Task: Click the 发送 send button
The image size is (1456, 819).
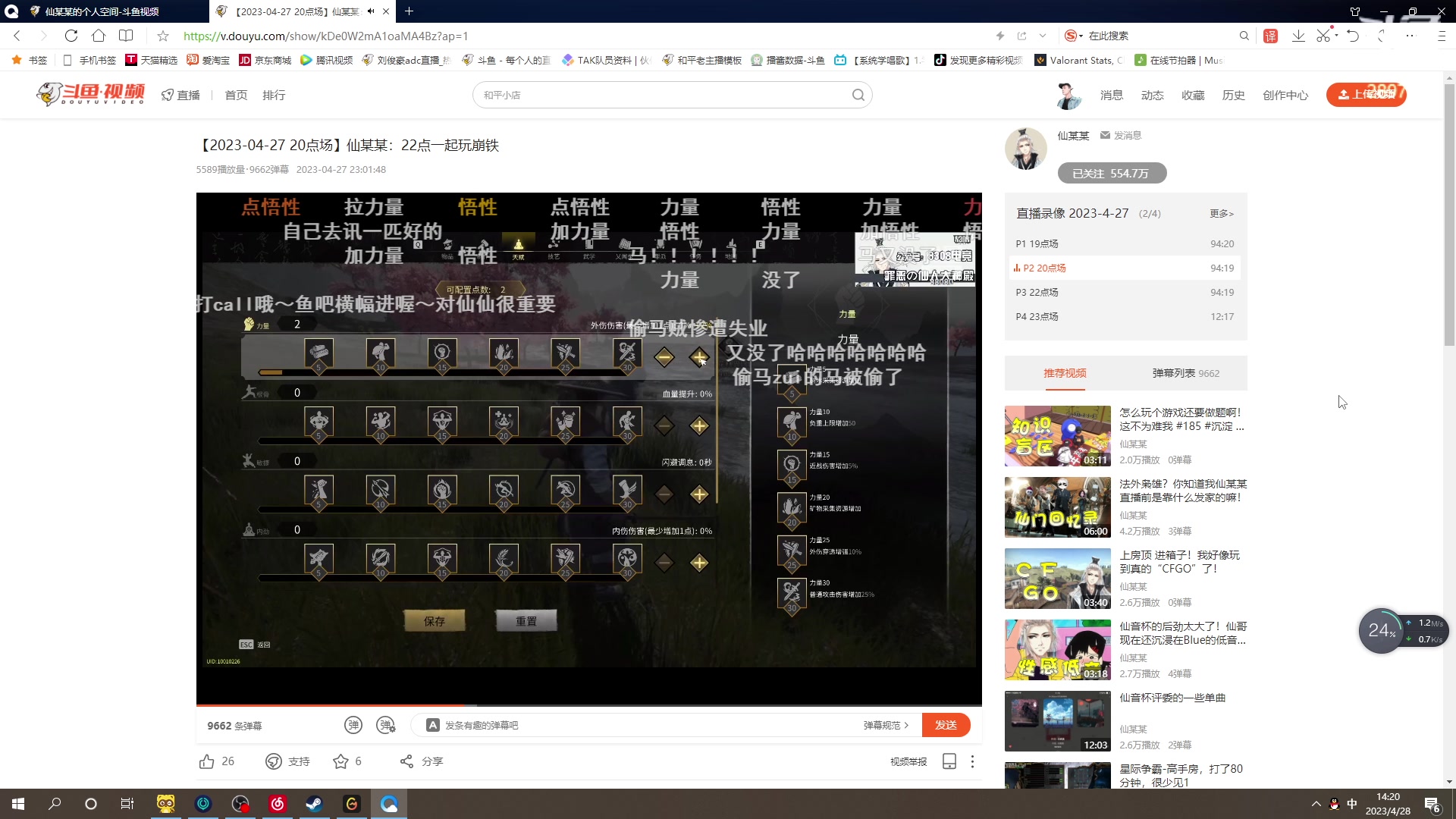Action: (946, 725)
